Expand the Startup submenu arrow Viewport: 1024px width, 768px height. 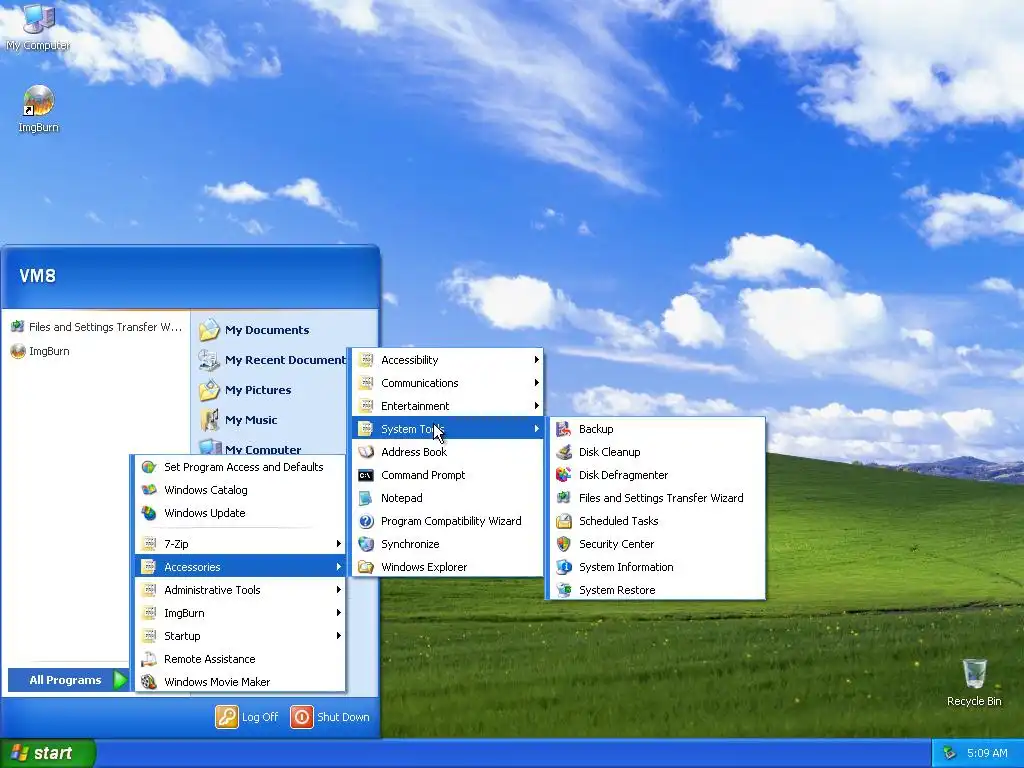338,636
